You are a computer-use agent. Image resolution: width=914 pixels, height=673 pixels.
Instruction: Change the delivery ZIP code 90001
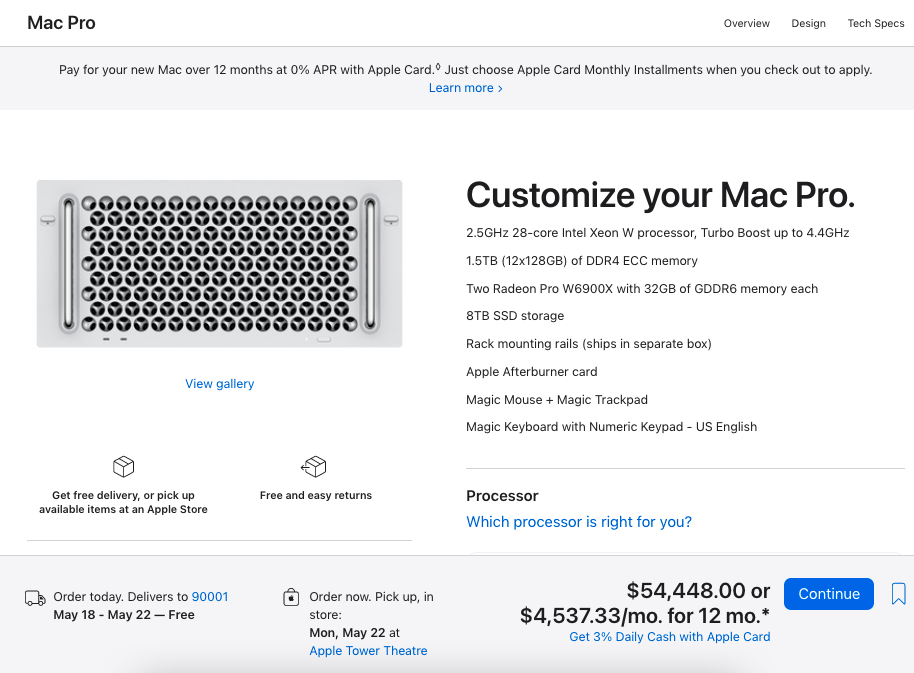pyautogui.click(x=210, y=597)
